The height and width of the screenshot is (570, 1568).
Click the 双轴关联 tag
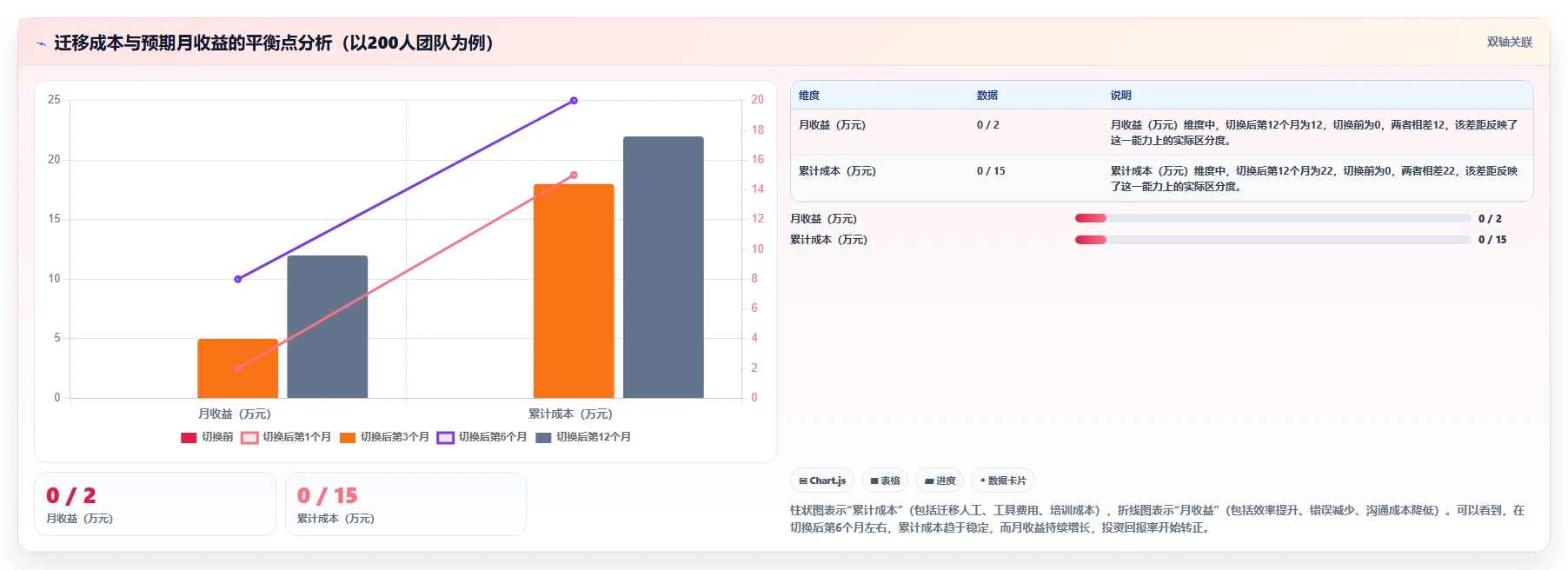(x=1509, y=42)
